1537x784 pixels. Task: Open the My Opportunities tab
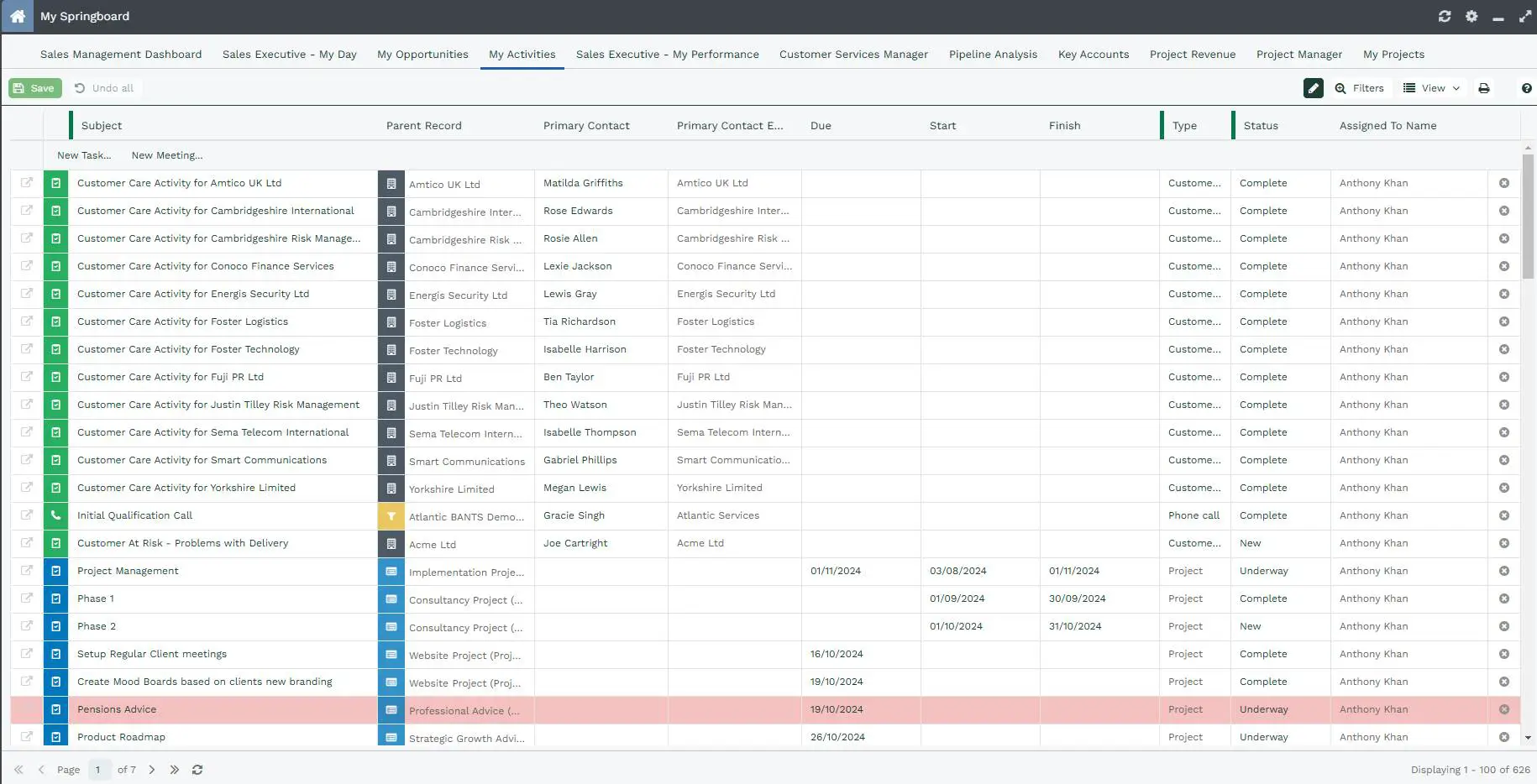(422, 55)
